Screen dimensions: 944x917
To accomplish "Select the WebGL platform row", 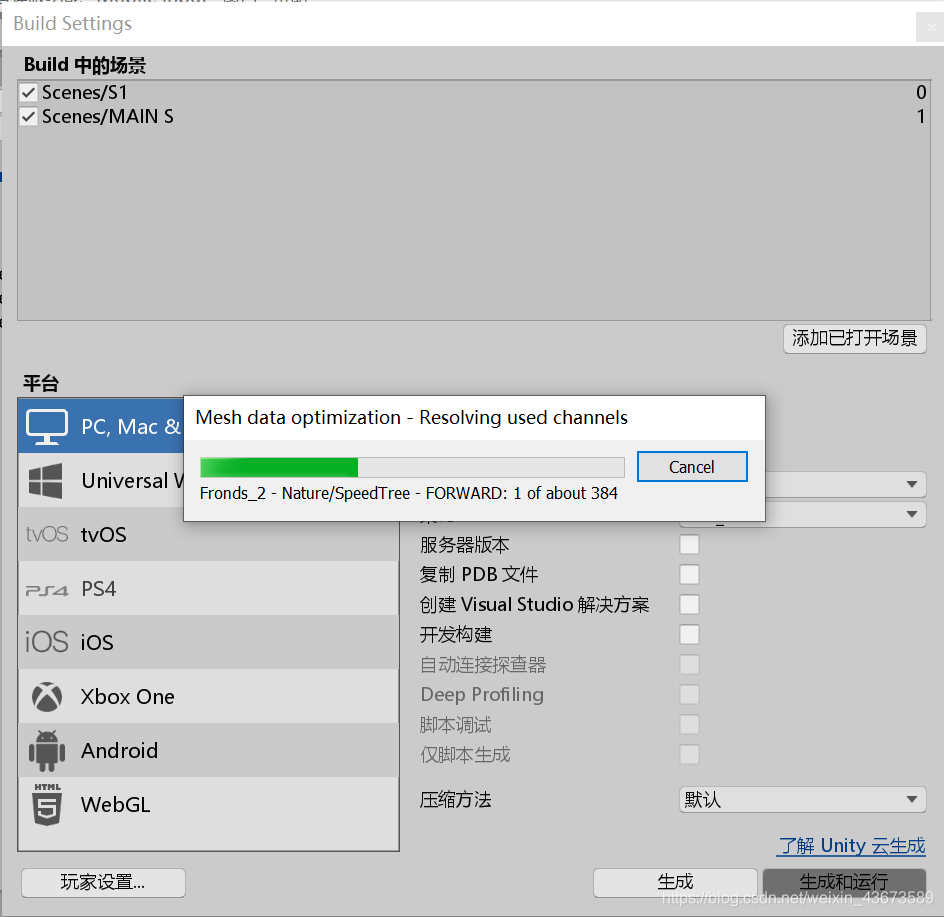I will pyautogui.click(x=208, y=804).
